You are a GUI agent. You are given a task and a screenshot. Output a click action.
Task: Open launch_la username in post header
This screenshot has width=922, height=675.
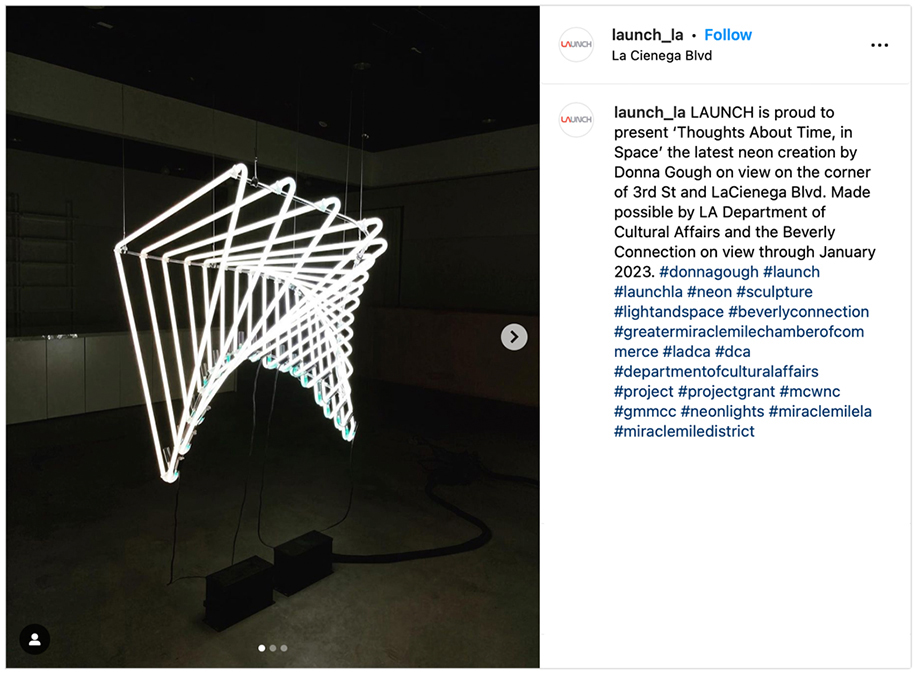tap(647, 35)
